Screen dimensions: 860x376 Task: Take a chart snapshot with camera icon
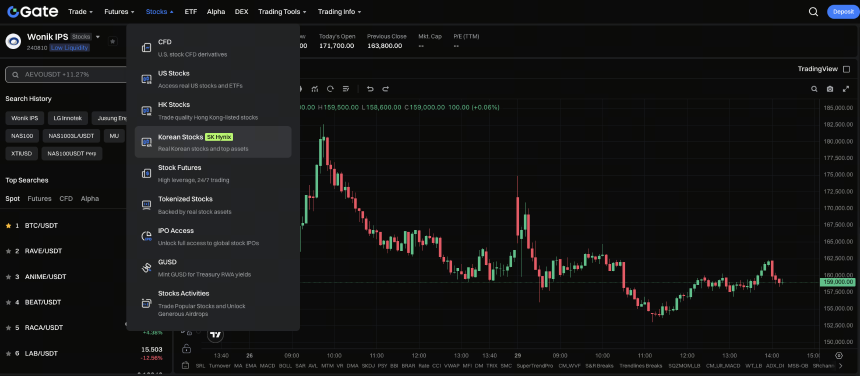coord(830,89)
